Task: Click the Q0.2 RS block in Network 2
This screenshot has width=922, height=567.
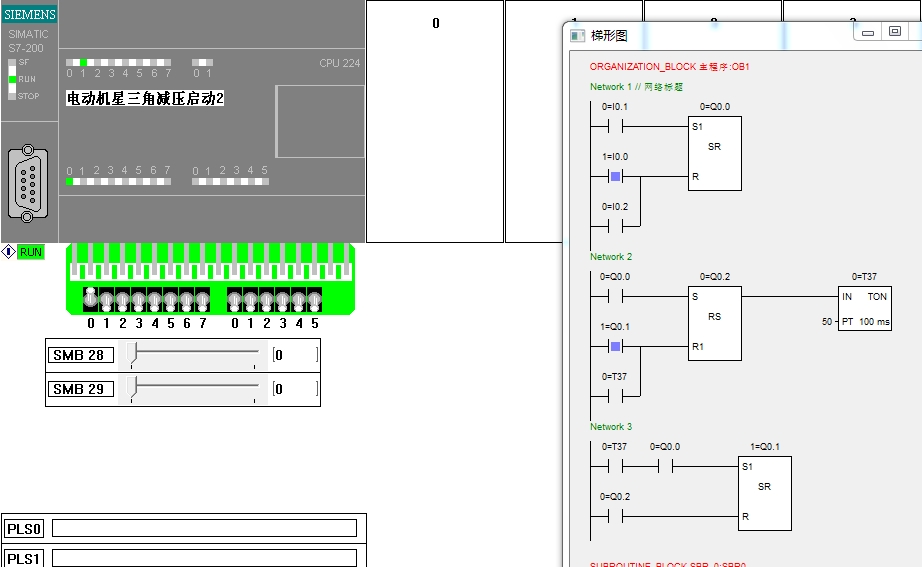Action: point(714,323)
